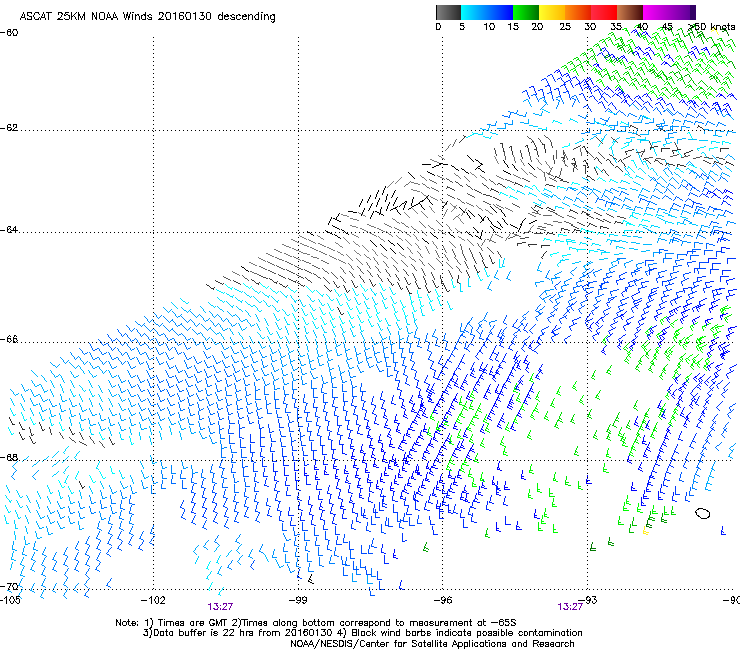This screenshot has width=740, height=650.
Task: Click the title 'ASCAT 25KM NOAA Winds 20160130 descending'
Action: click(x=147, y=16)
